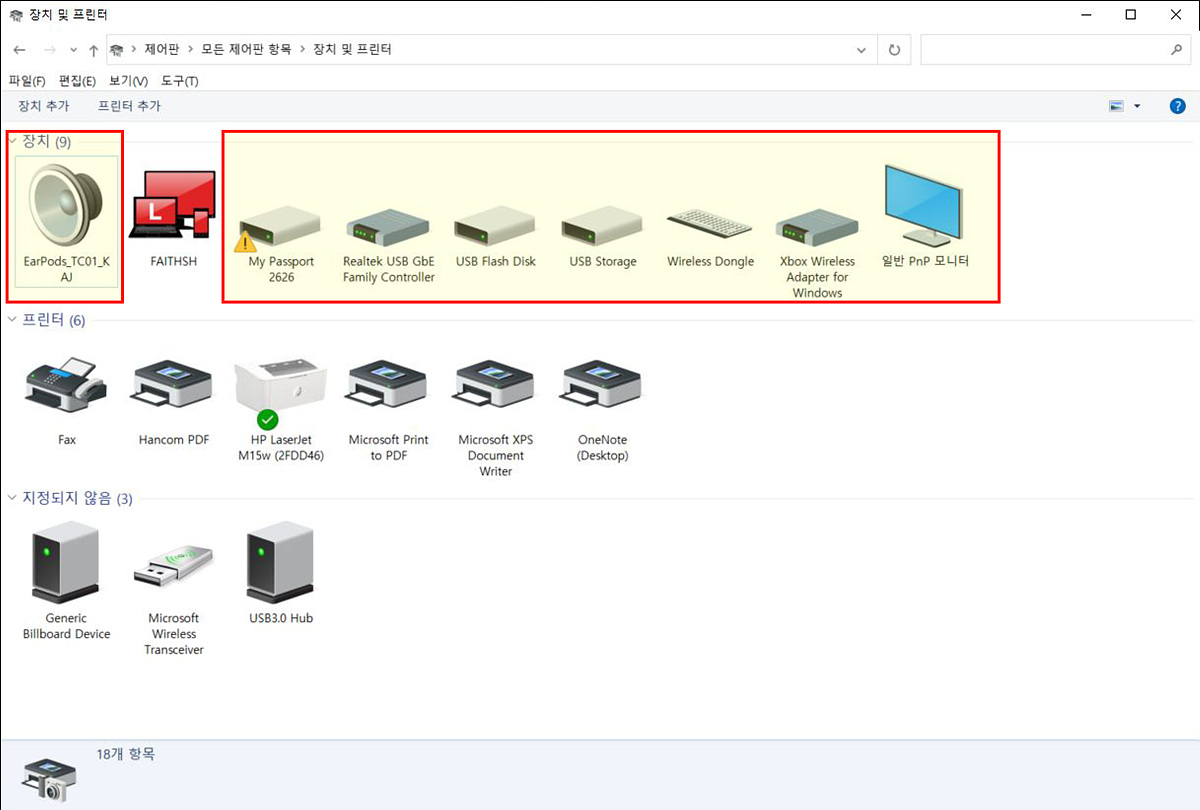Click the 18개 항목 status text

[126, 754]
